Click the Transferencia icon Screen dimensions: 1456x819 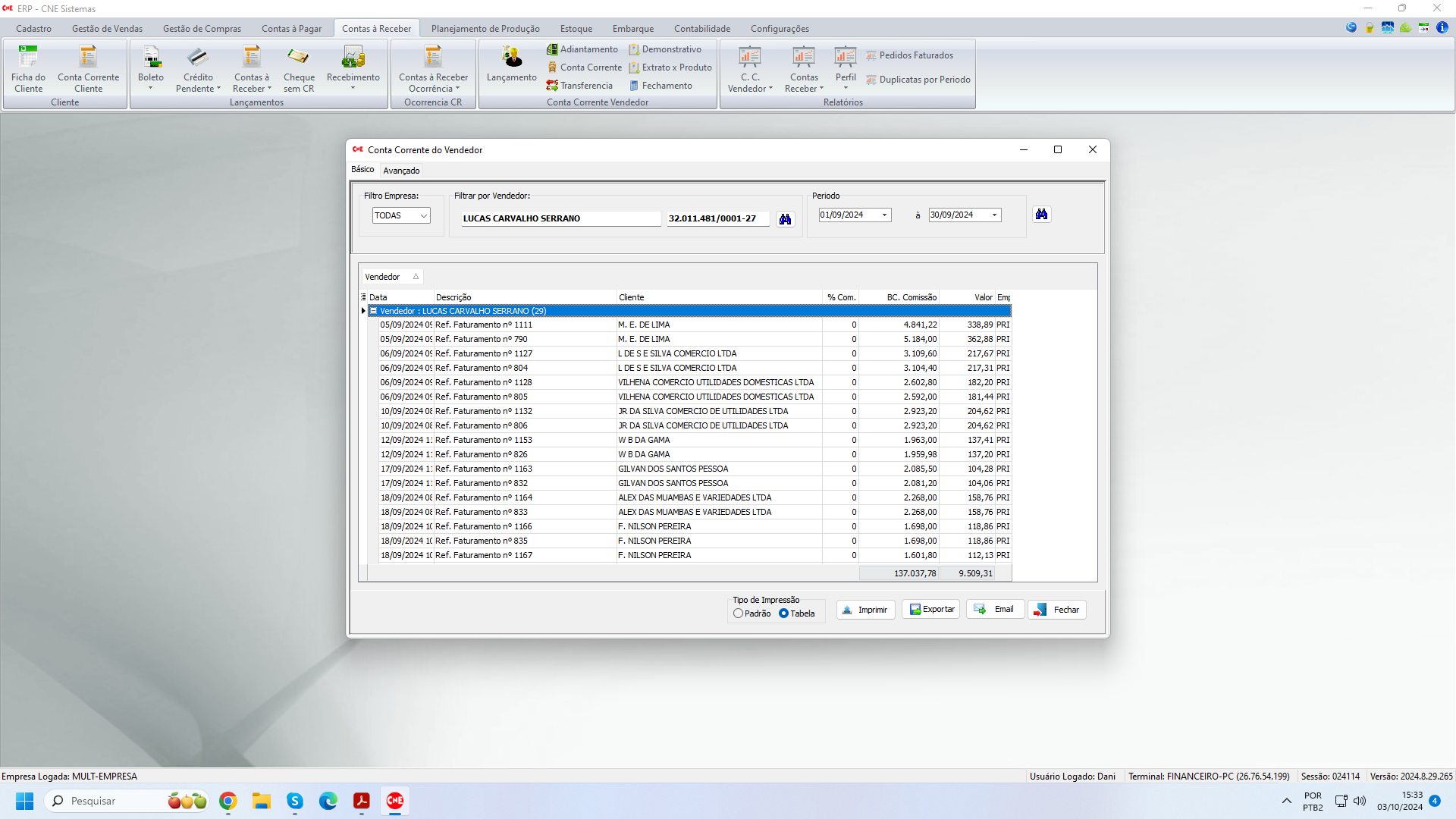point(579,86)
